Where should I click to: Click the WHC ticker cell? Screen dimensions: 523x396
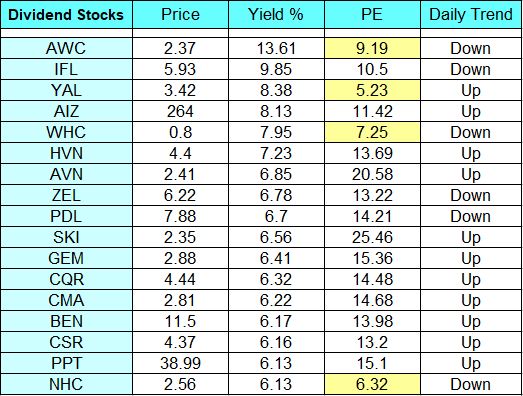pyautogui.click(x=66, y=132)
